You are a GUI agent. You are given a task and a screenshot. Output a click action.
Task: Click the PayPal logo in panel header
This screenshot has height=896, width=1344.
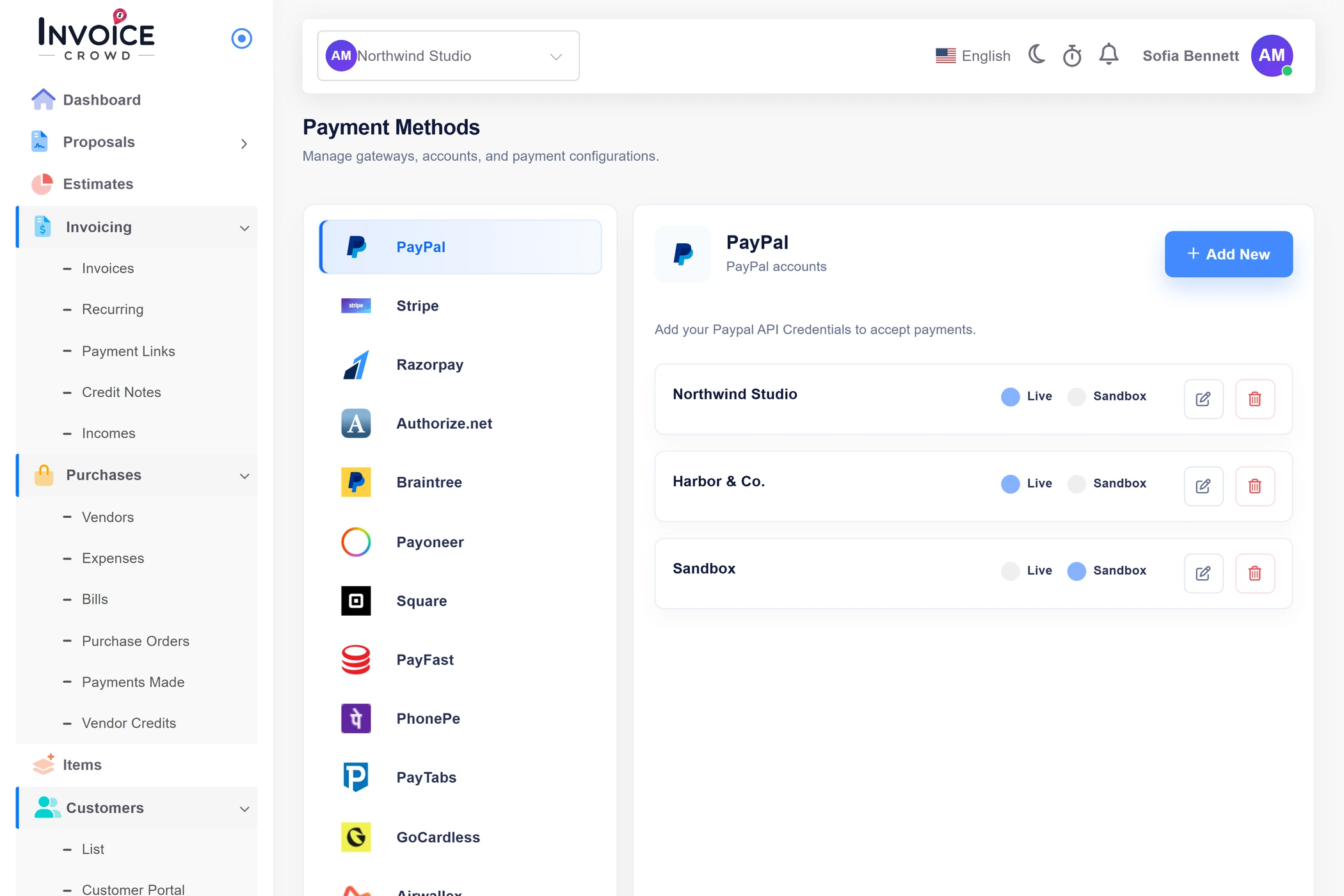[x=683, y=254]
